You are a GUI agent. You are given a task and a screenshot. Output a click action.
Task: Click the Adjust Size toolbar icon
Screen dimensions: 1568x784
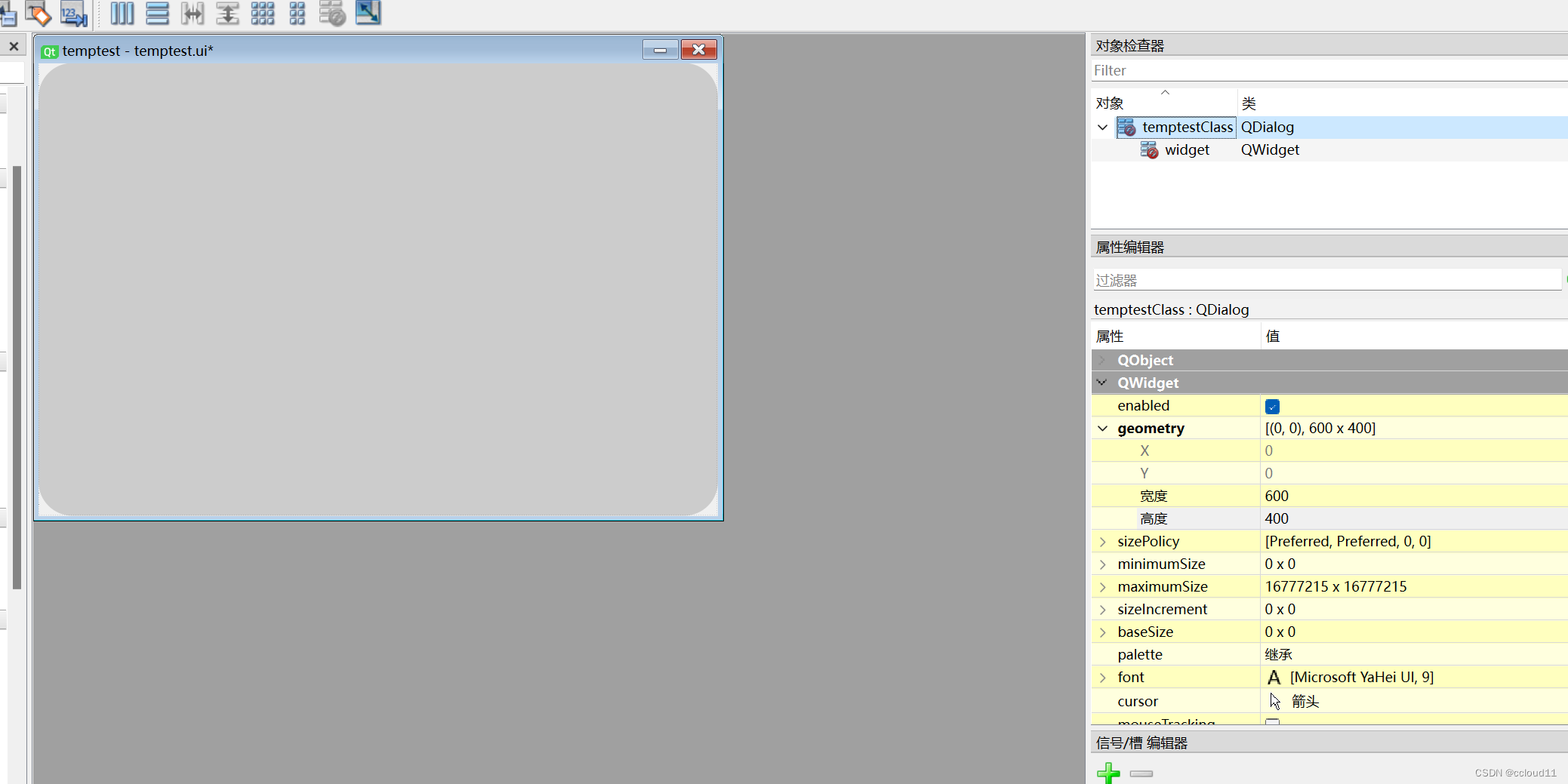pyautogui.click(x=368, y=13)
